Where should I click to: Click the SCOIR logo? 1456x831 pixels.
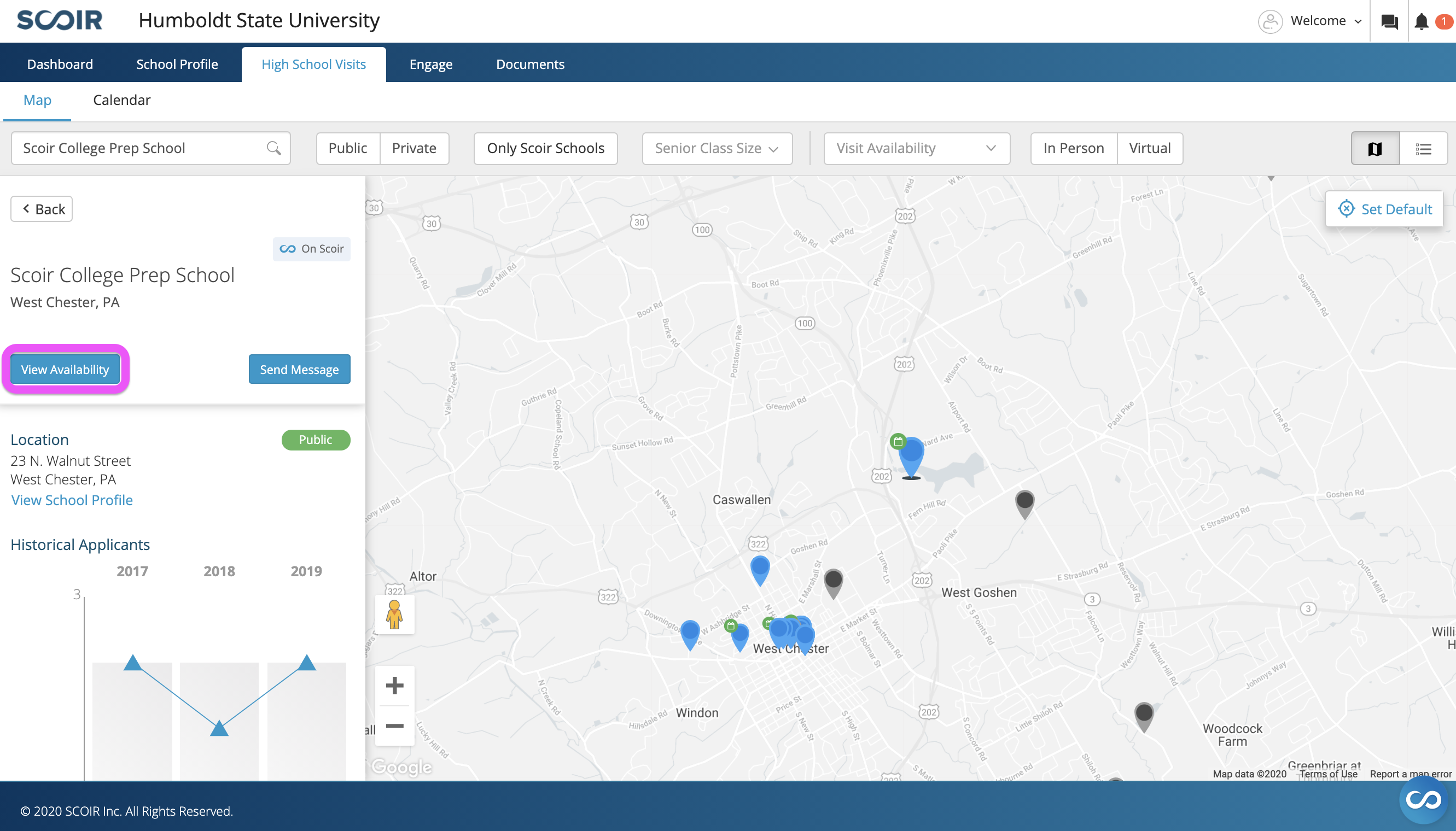[60, 21]
